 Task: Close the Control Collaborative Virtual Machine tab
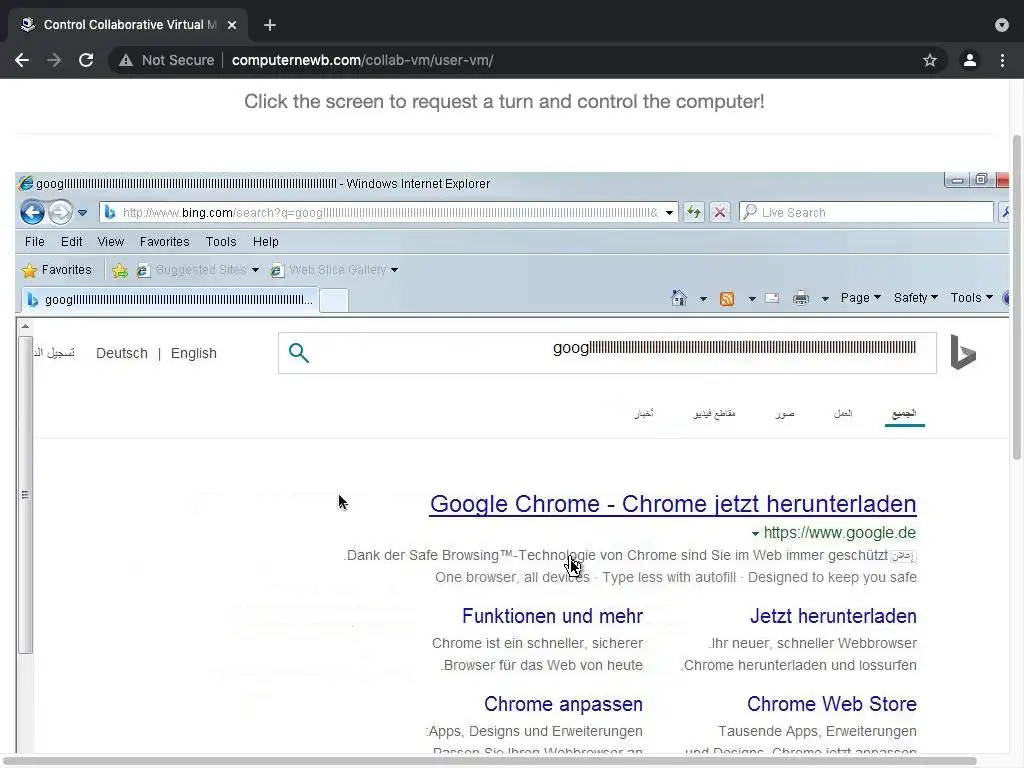pyautogui.click(x=232, y=25)
